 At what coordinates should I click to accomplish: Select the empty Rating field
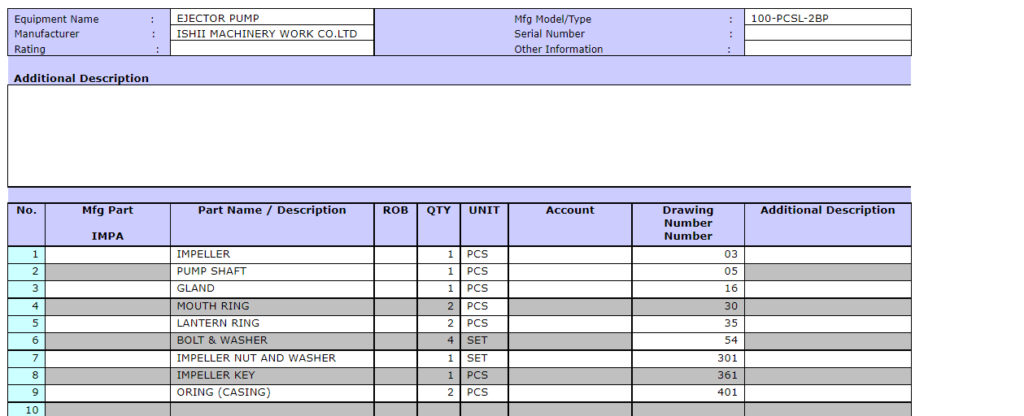point(272,49)
